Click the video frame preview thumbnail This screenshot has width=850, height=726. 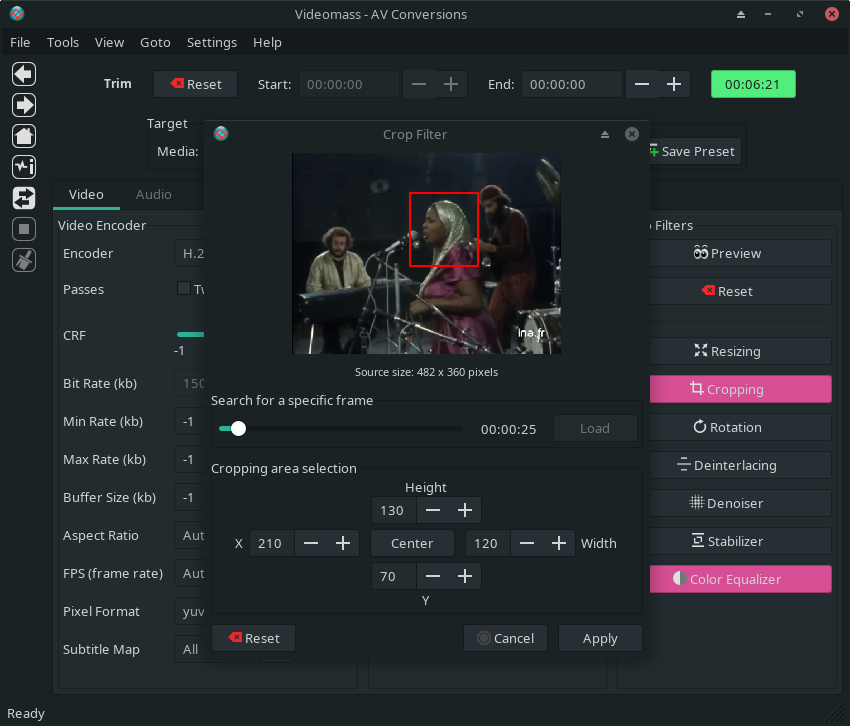click(x=427, y=253)
